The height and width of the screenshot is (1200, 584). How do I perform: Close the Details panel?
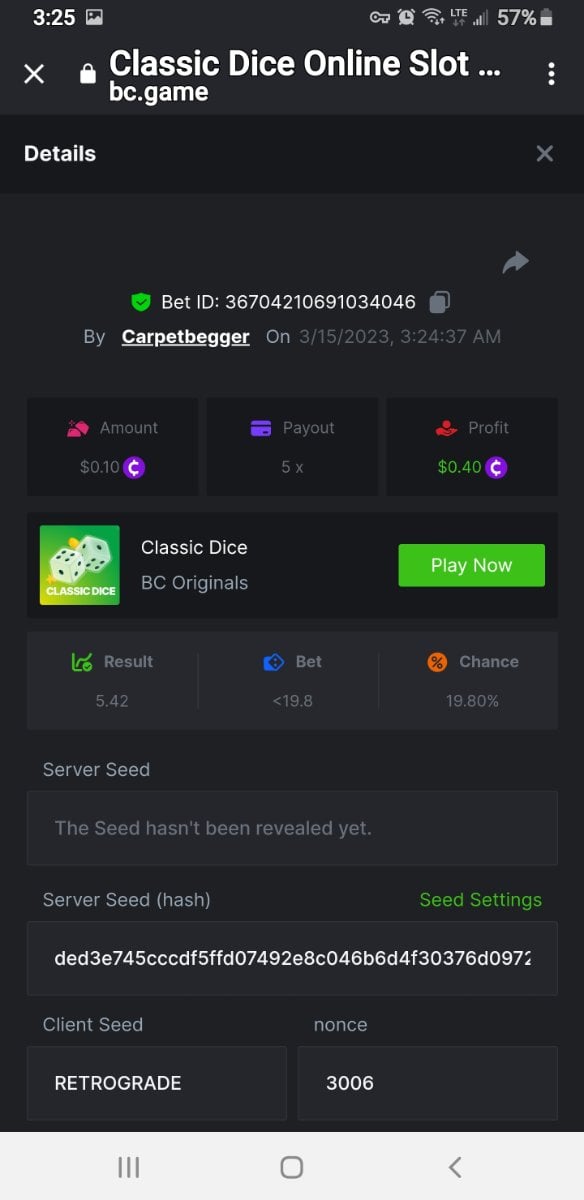point(544,153)
